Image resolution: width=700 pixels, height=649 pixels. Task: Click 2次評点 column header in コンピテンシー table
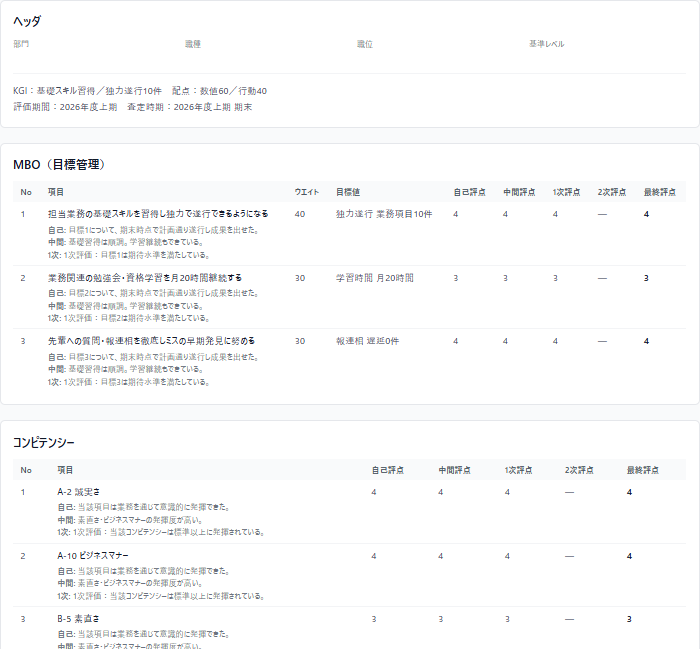579,470
